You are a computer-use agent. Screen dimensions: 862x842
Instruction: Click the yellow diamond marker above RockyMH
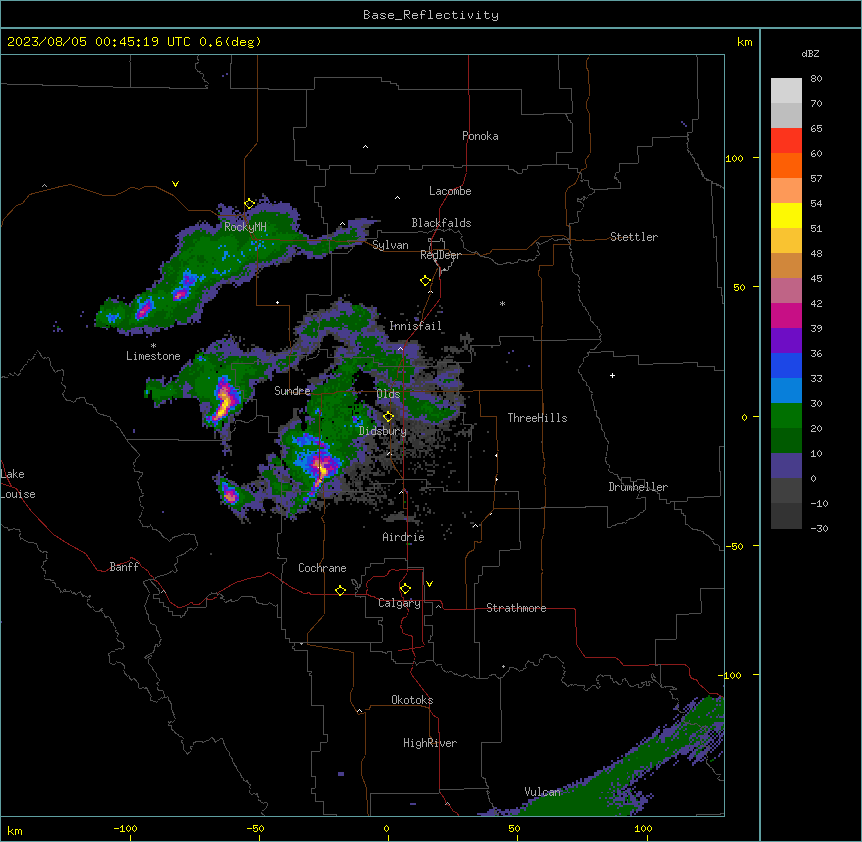250,204
